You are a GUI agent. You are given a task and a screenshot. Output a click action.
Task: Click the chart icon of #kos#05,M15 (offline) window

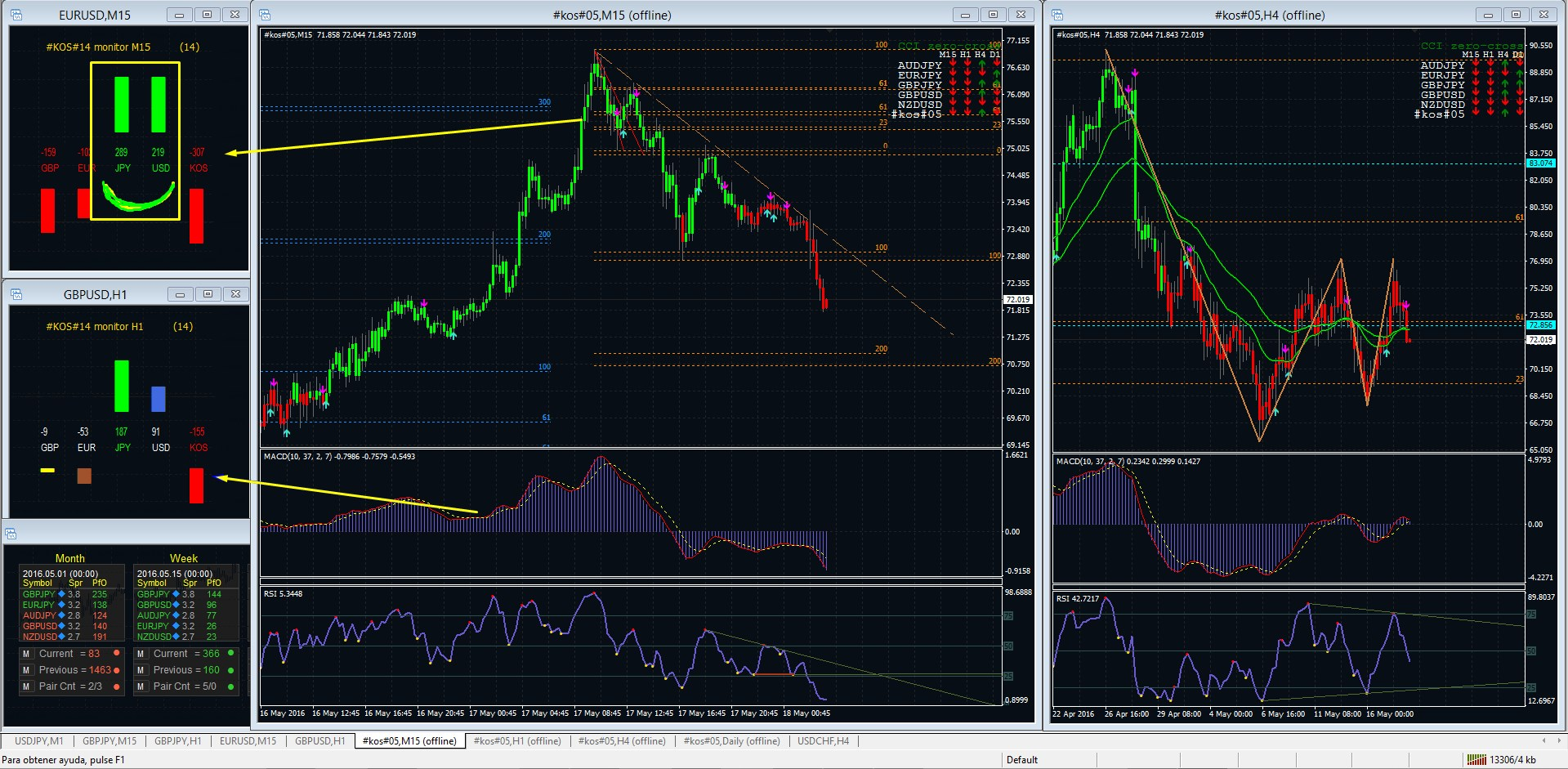pyautogui.click(x=265, y=15)
